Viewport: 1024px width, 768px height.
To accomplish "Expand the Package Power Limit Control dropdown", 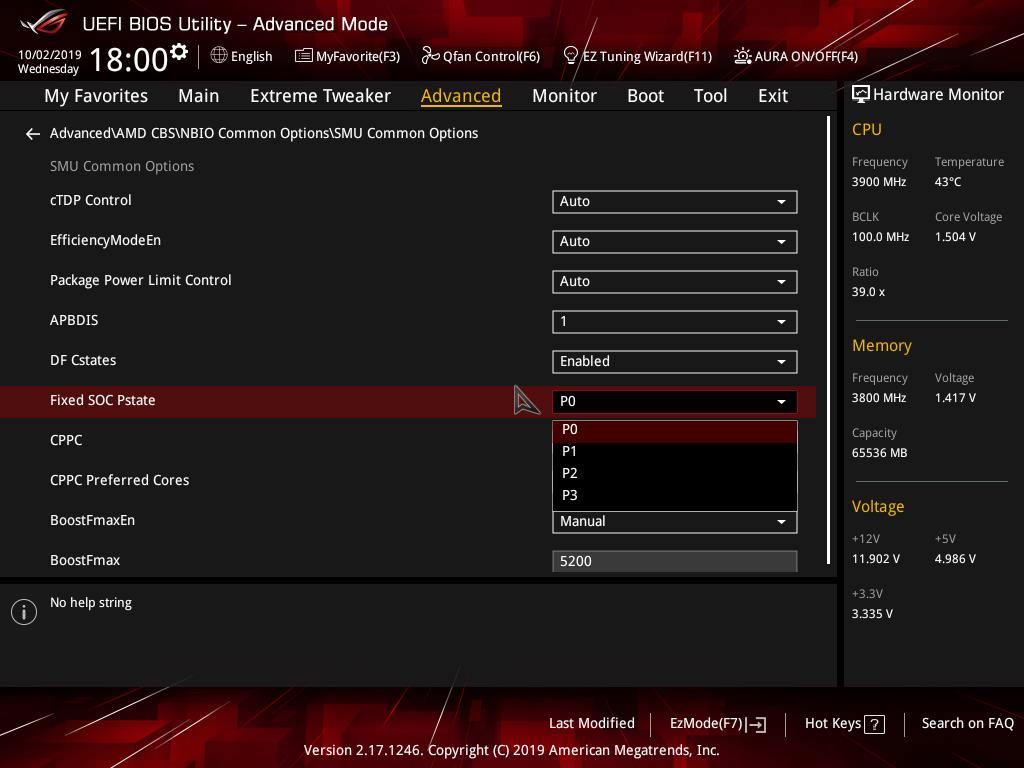I will 675,281.
